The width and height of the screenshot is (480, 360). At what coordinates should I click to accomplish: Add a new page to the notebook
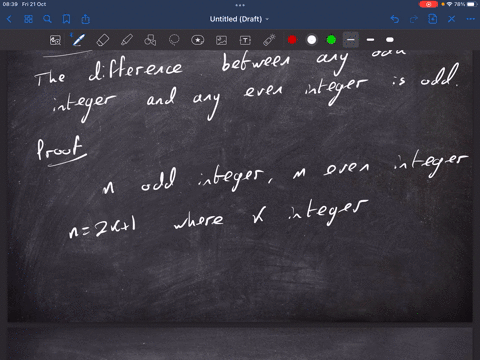[x=433, y=19]
